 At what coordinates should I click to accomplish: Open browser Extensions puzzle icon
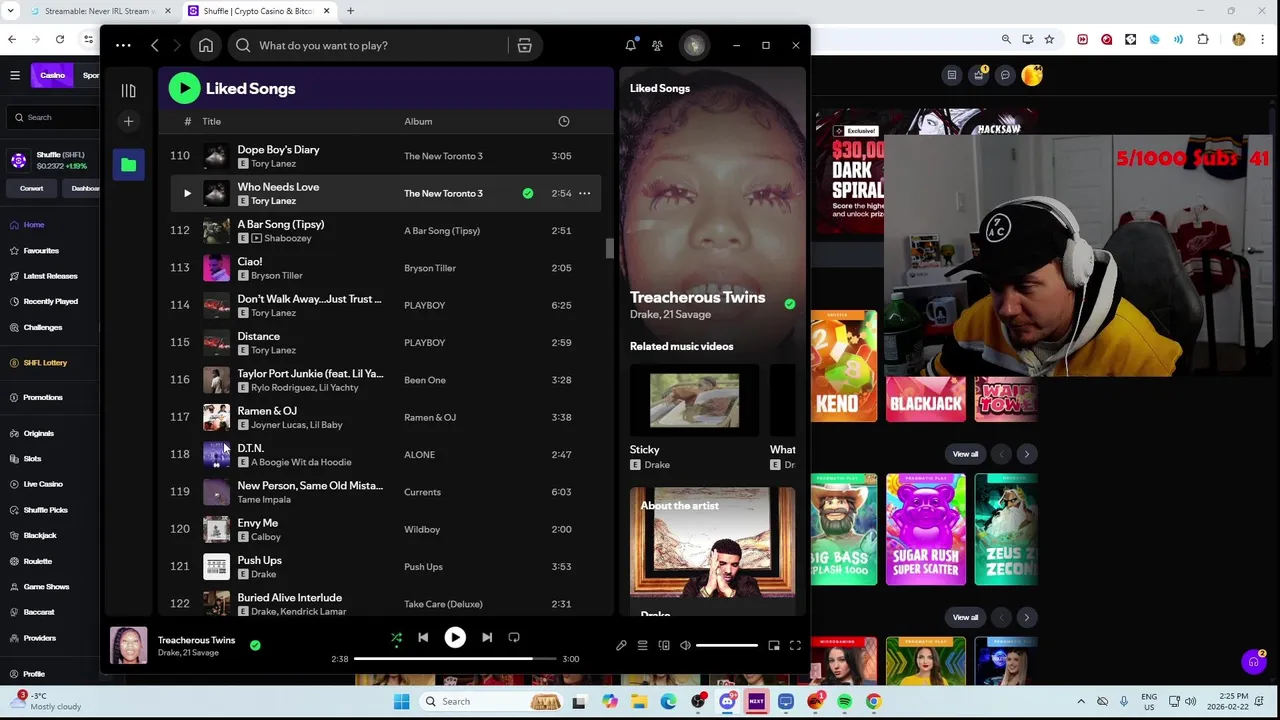pos(1203,39)
